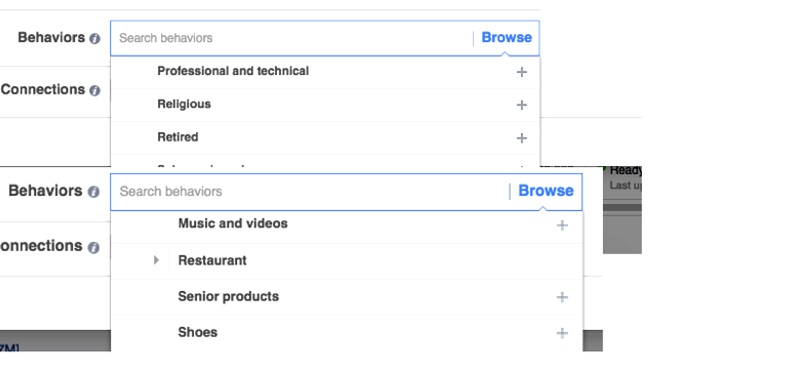Viewport: 800px width, 368px height.
Task: Add the Religious category with plus icon
Action: [521, 105]
